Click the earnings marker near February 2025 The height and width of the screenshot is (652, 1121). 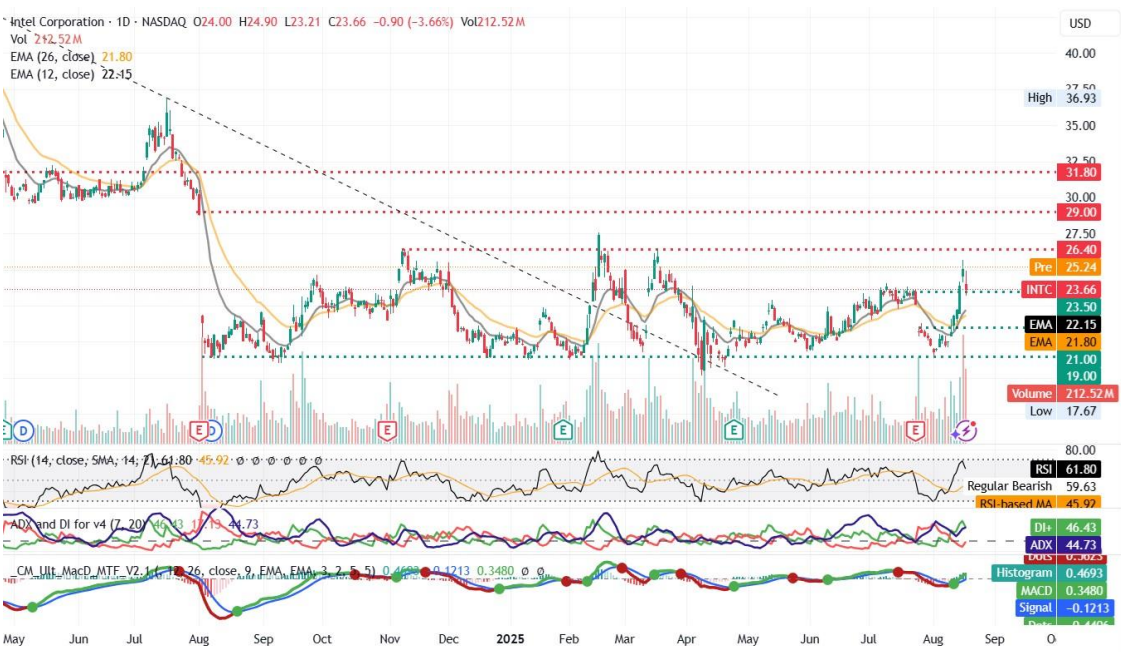pos(563,430)
